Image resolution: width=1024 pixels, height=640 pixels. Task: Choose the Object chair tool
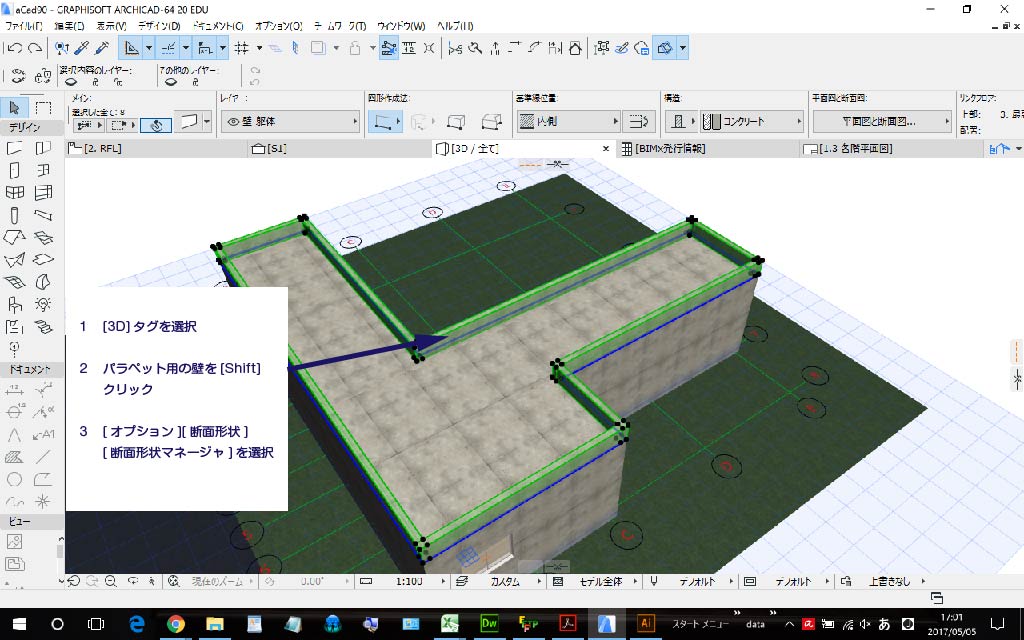point(14,304)
